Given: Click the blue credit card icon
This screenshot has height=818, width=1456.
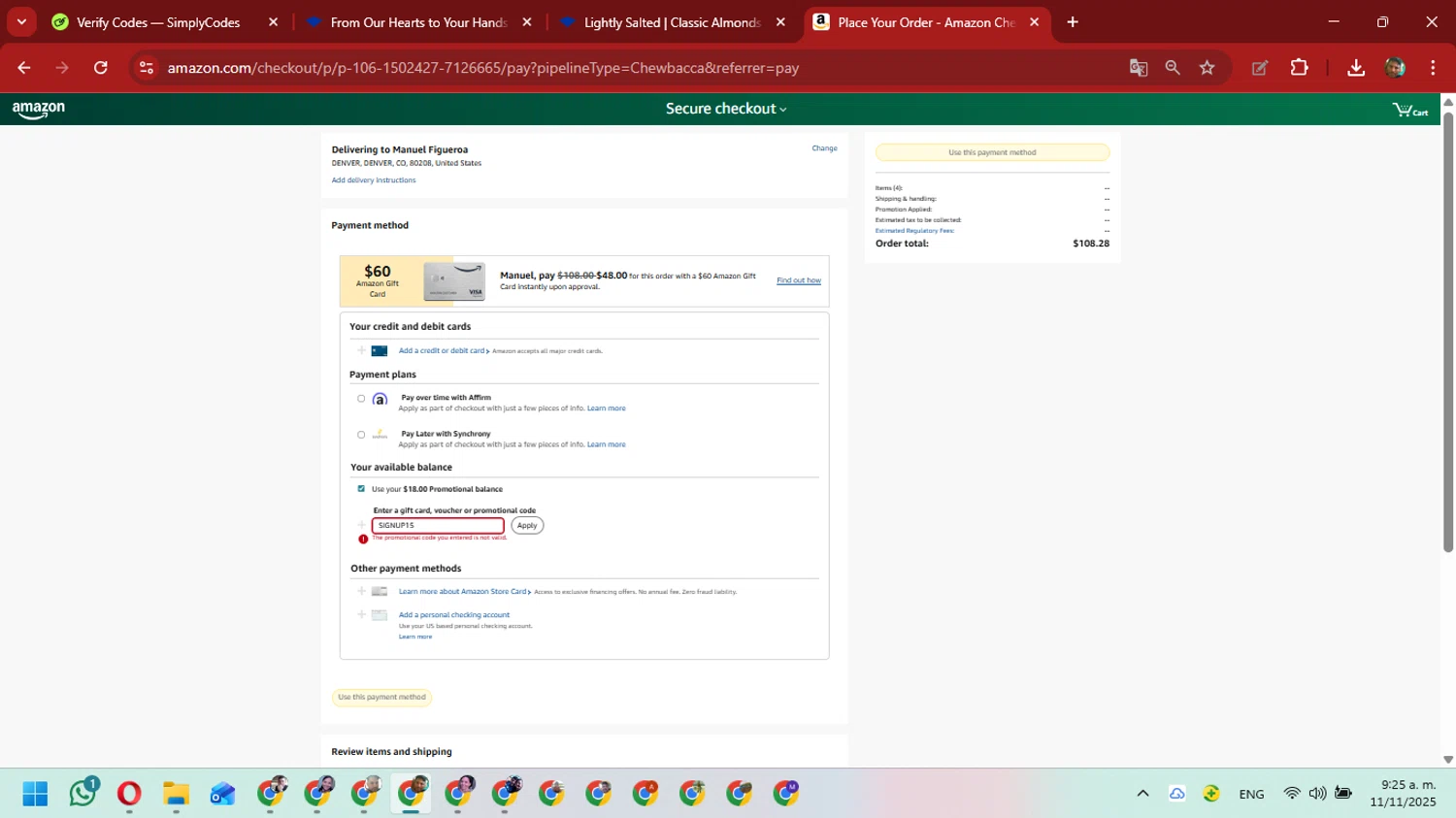Looking at the screenshot, I should pos(380,351).
